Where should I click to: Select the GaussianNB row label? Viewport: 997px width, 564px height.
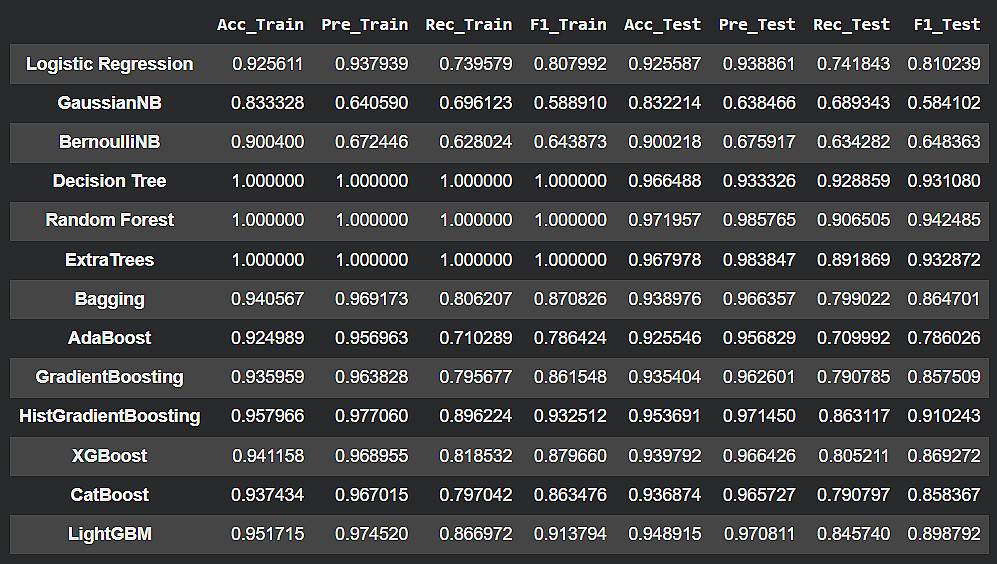coord(109,103)
